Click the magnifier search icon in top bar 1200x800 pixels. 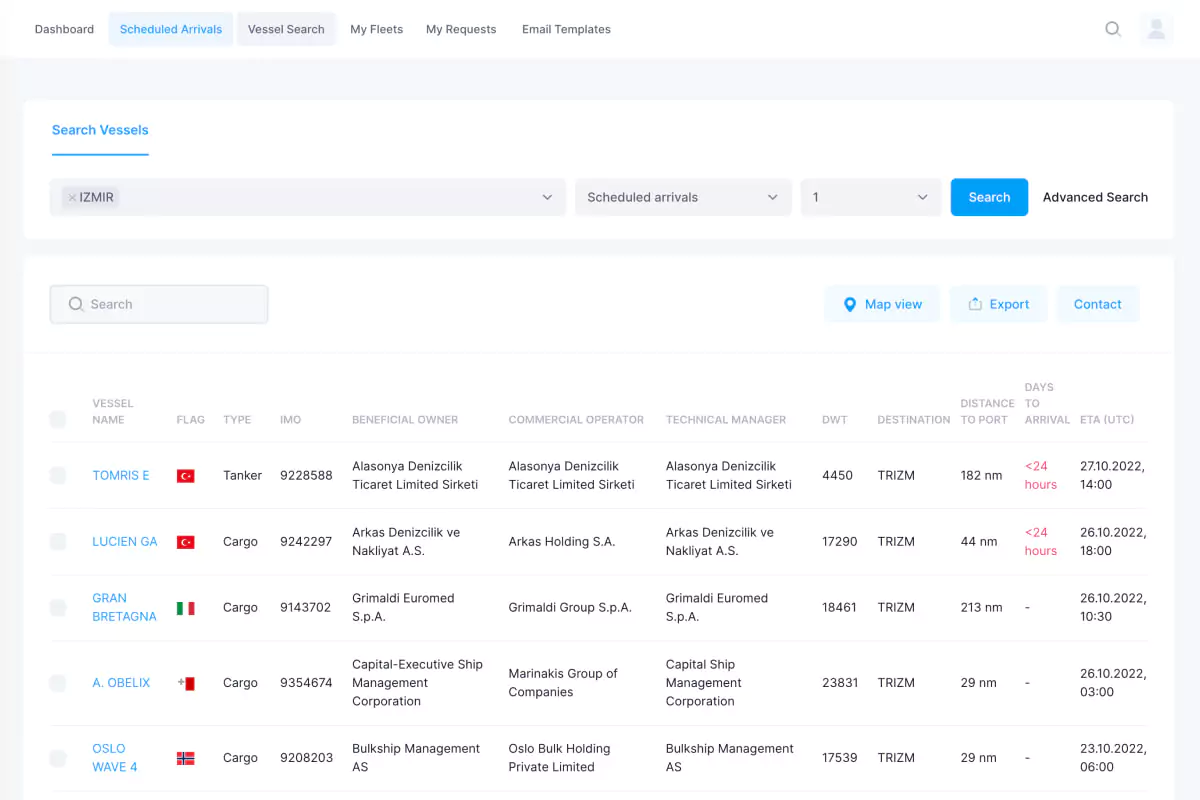[x=1112, y=29]
